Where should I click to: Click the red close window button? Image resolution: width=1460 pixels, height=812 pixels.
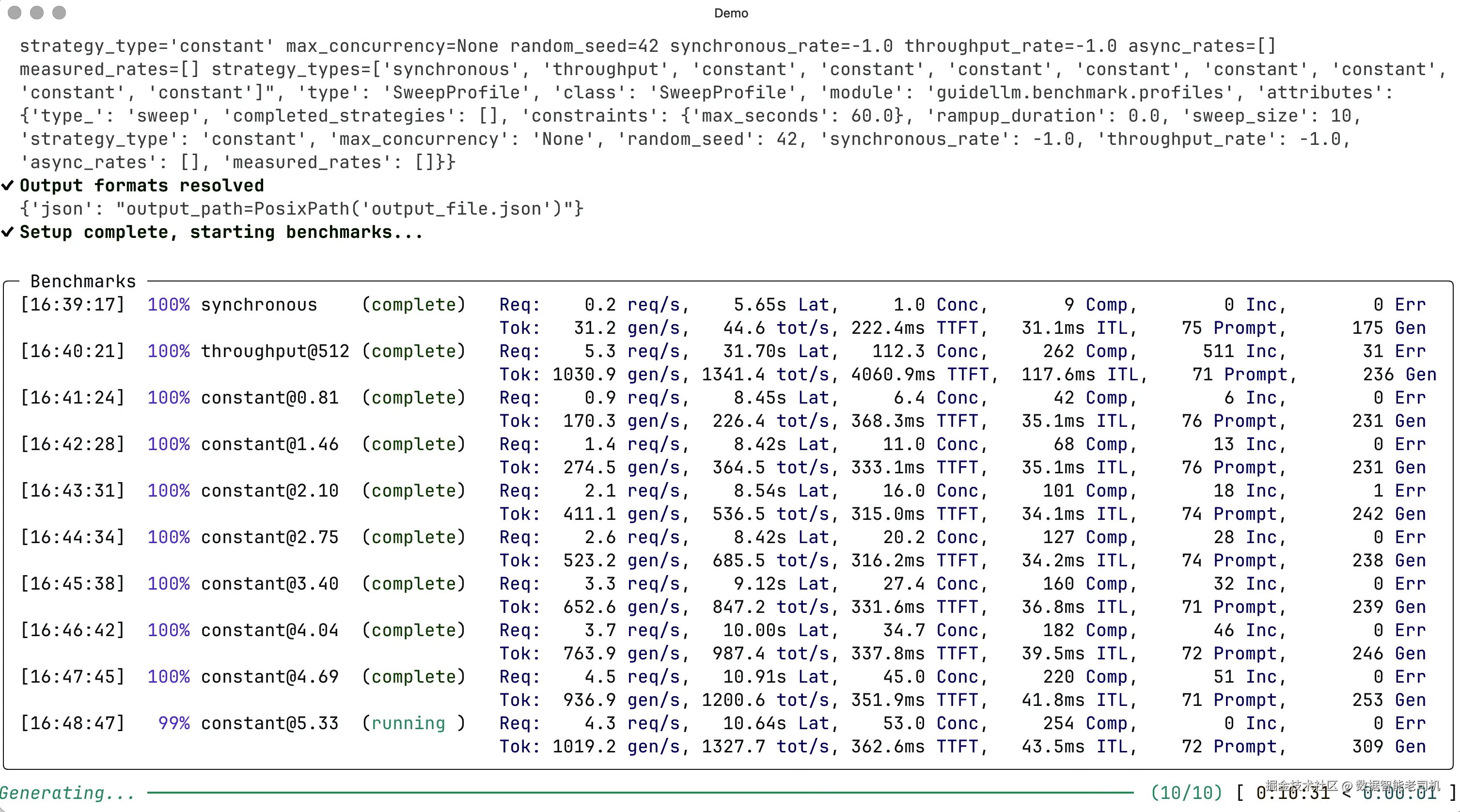pyautogui.click(x=15, y=13)
